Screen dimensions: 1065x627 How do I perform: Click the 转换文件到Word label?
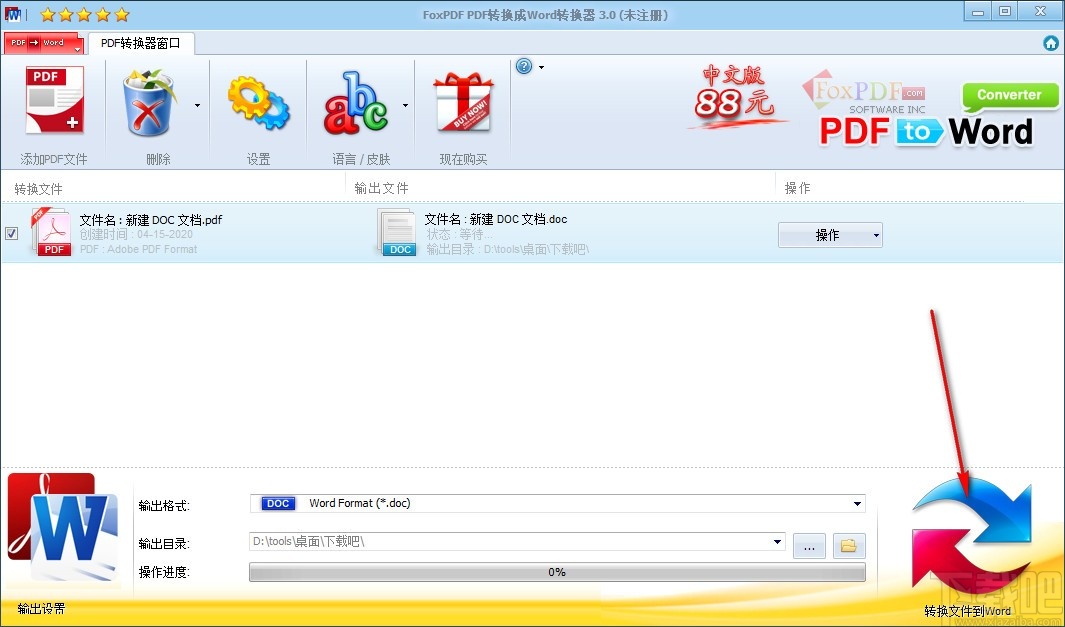[967, 611]
